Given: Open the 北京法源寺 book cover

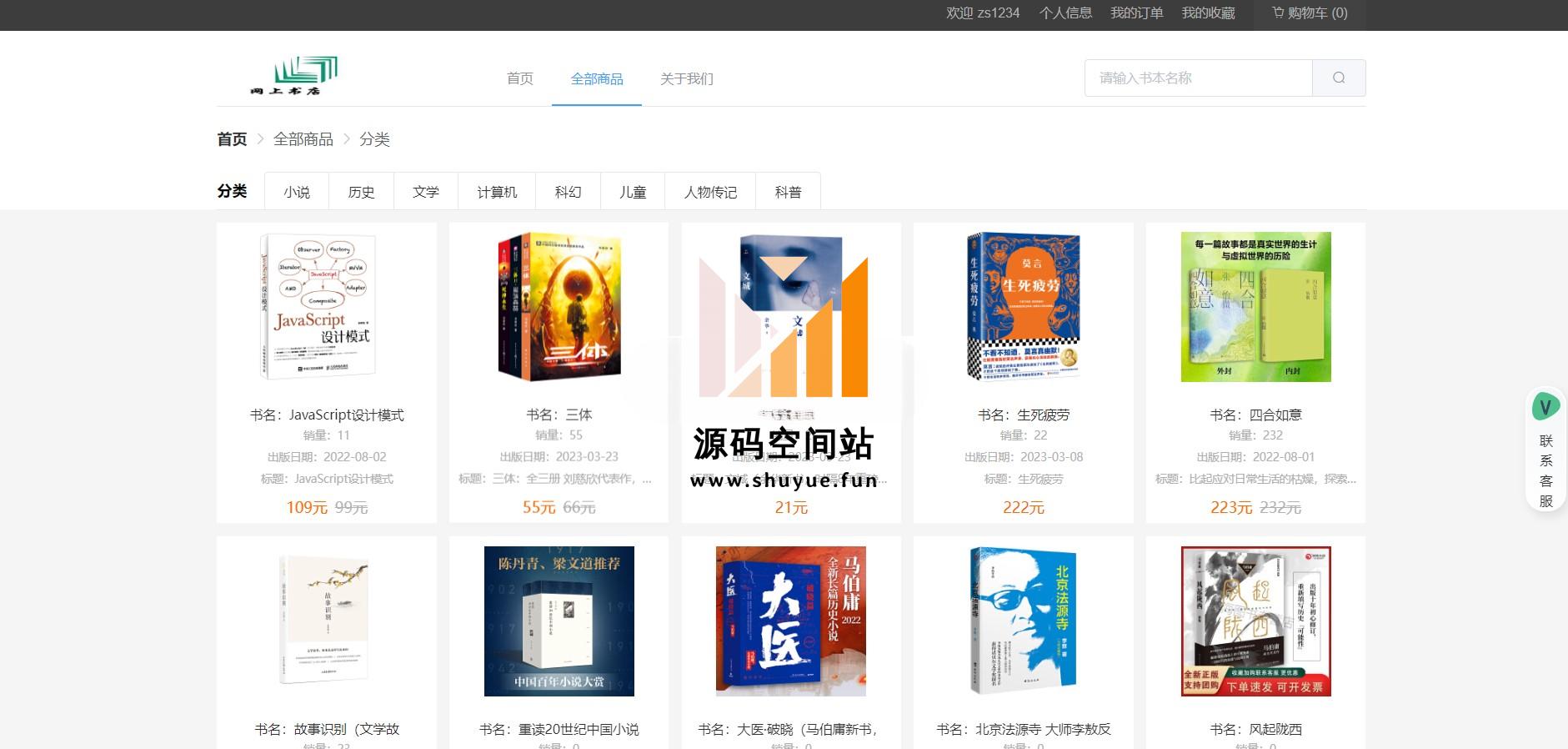Looking at the screenshot, I should point(1024,621).
